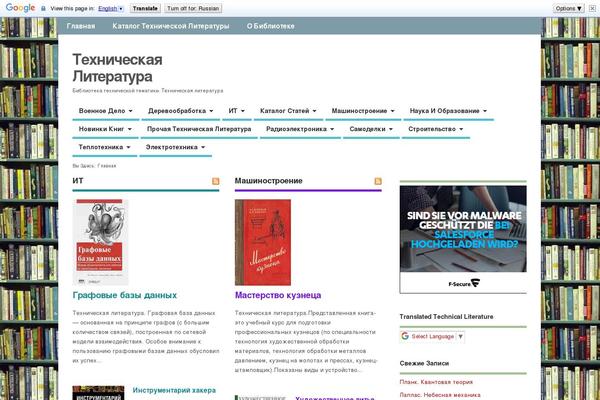The image size is (600, 400).
Task: Open the Options dropdown in translate bar
Action: tap(569, 8)
